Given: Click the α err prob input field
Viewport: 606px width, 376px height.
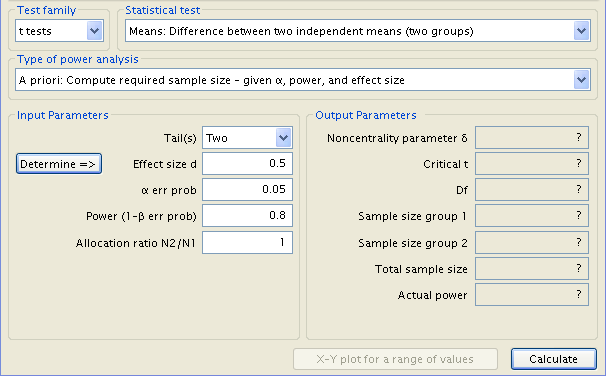Looking at the screenshot, I should (x=247, y=189).
